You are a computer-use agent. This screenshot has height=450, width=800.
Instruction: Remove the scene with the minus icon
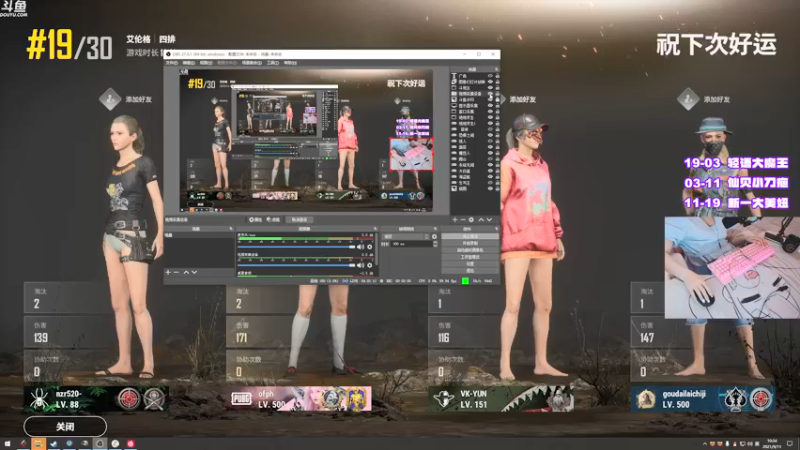coord(176,272)
